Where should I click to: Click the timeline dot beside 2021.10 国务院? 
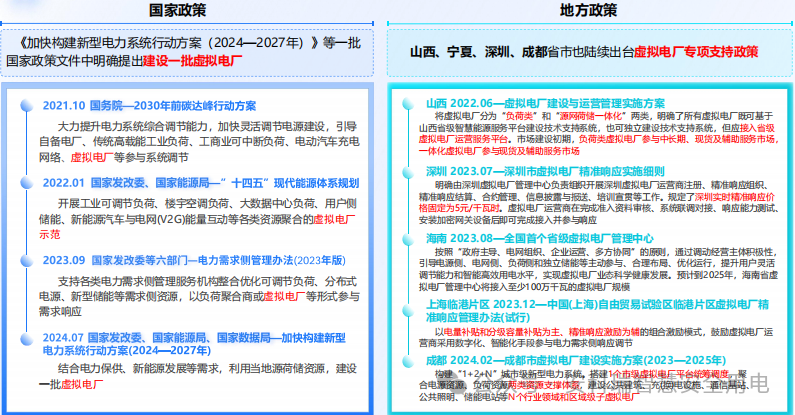[27, 105]
